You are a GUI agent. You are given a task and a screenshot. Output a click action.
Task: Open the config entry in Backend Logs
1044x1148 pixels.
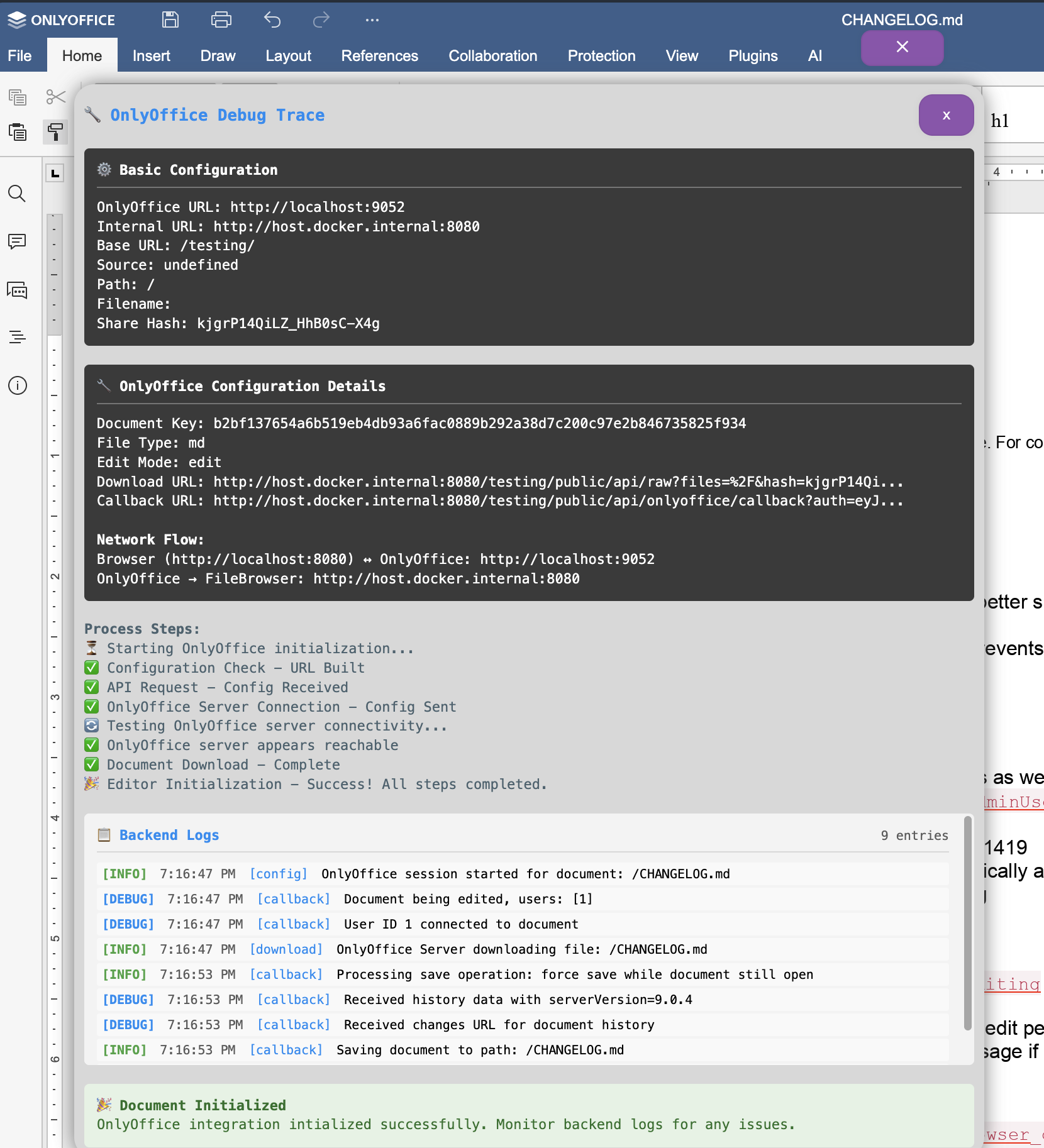point(278,873)
